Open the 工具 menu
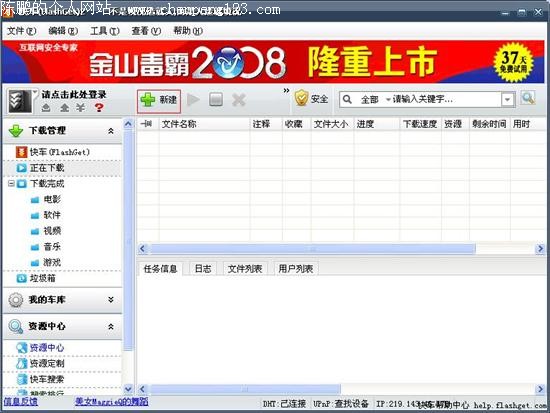550x413 pixels. [105, 31]
